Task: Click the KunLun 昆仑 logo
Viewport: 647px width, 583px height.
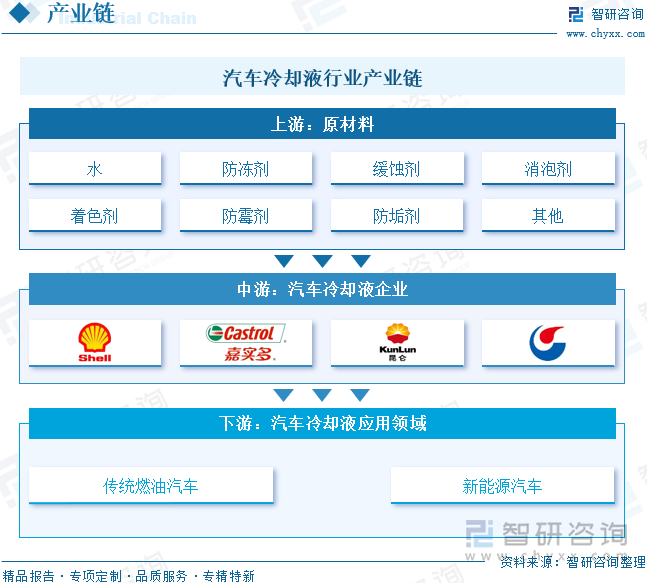Action: tap(397, 342)
